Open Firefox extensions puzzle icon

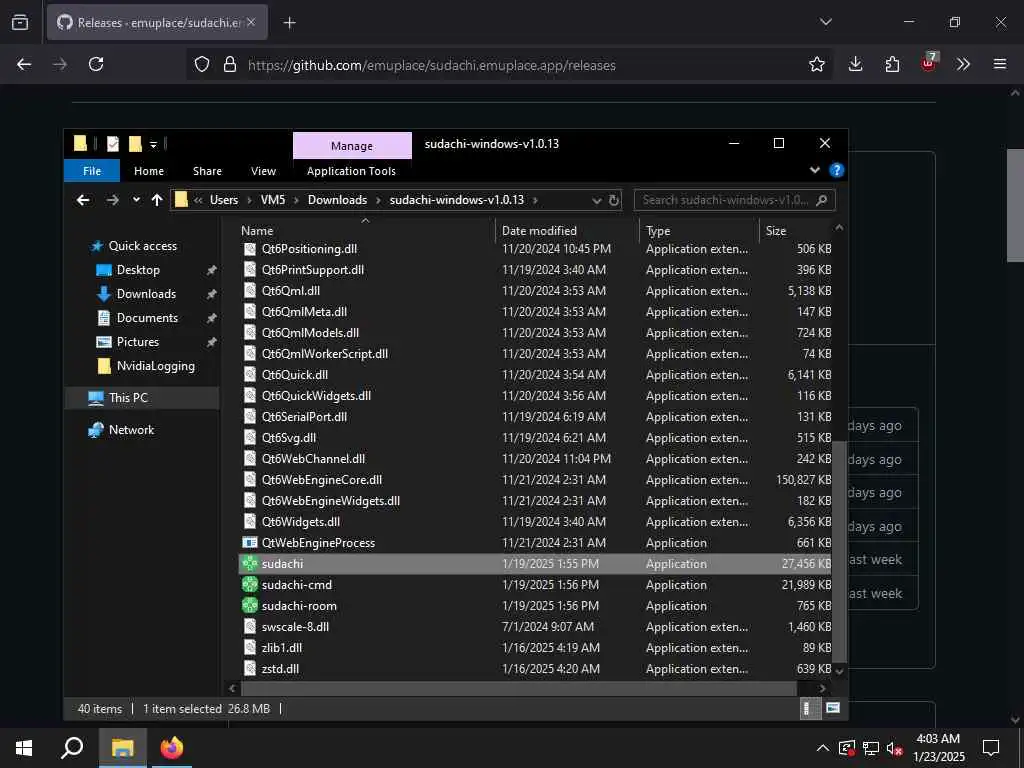point(892,64)
